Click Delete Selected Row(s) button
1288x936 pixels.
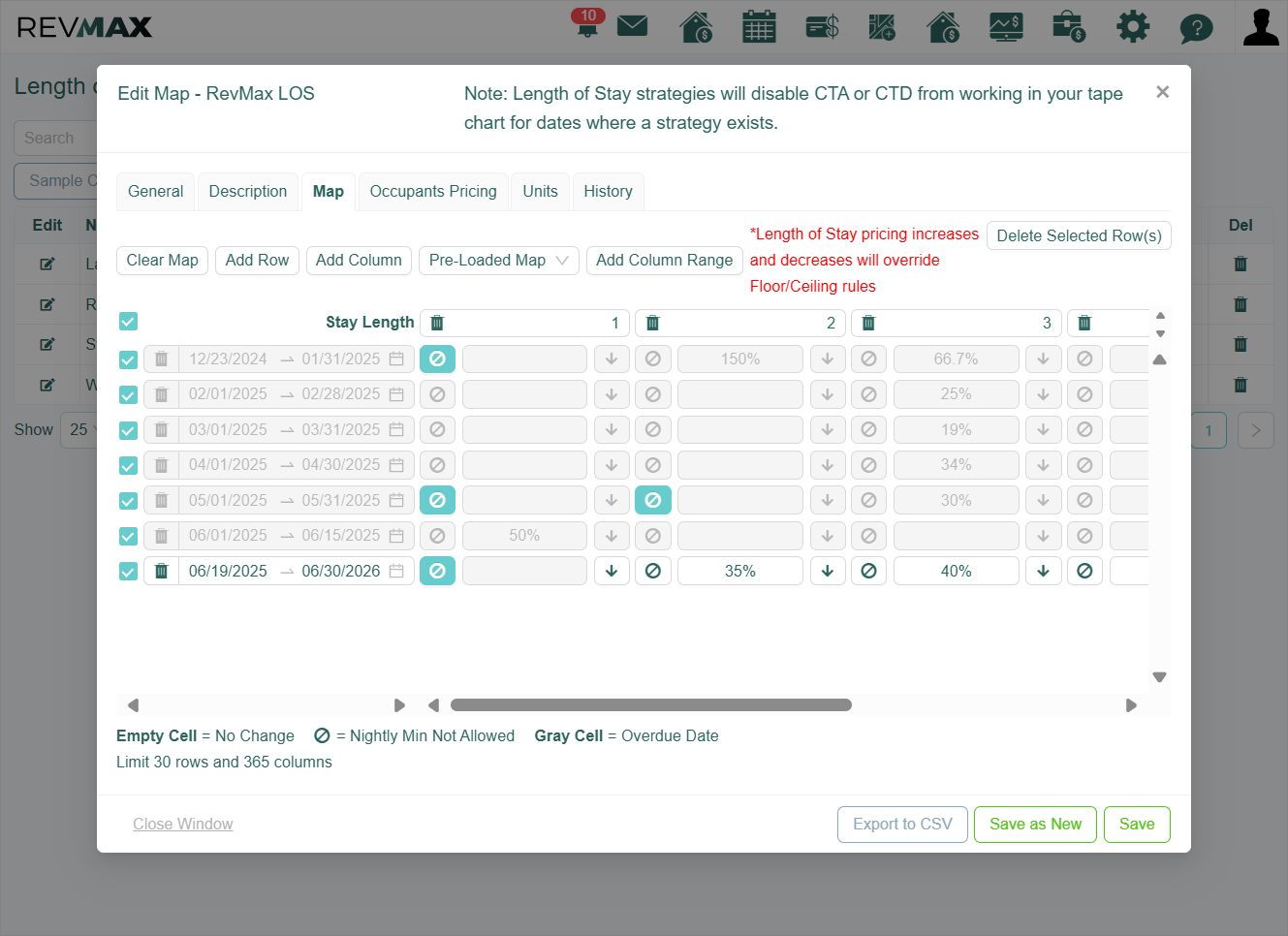coord(1079,235)
